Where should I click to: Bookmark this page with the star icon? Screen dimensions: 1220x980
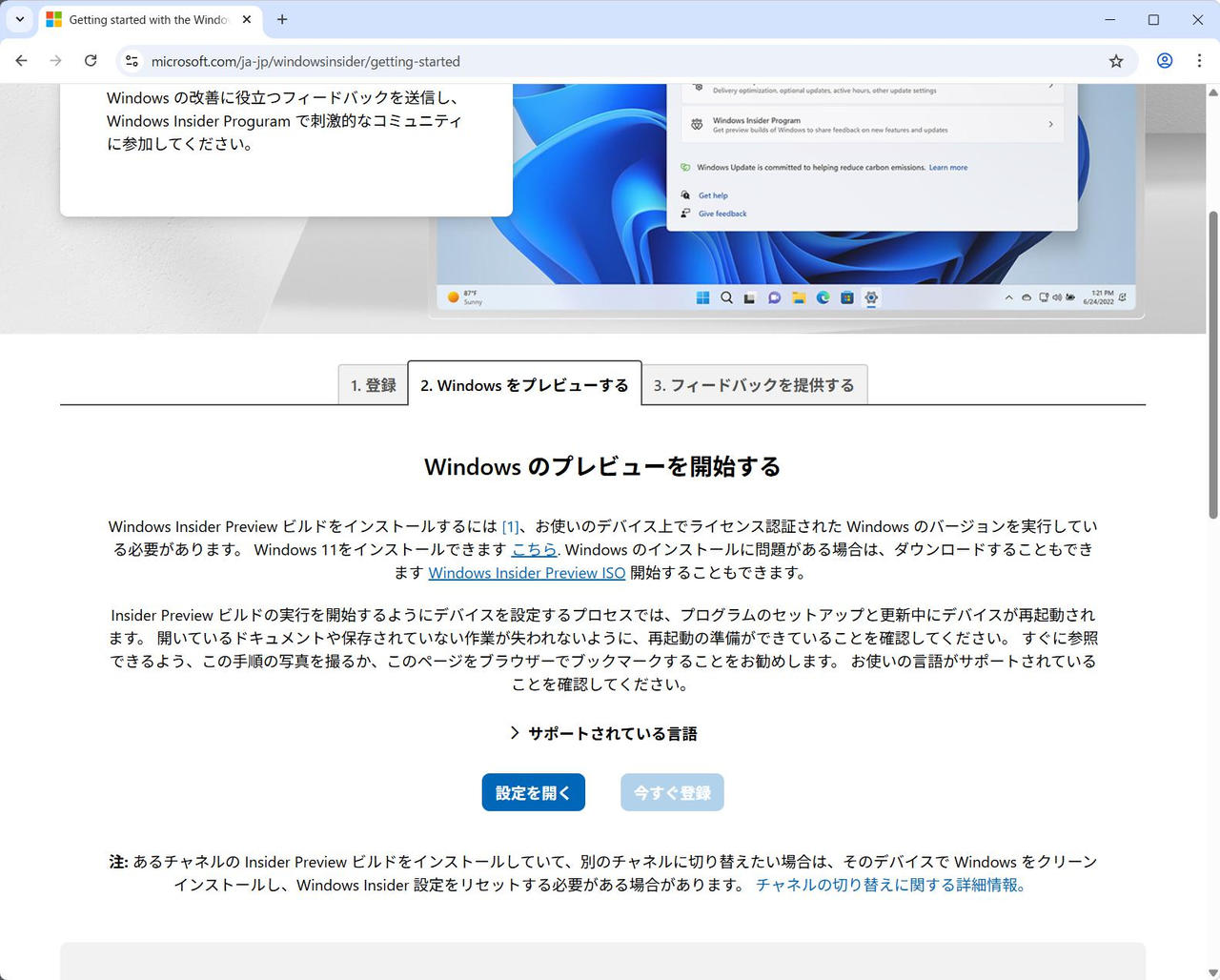1116,61
